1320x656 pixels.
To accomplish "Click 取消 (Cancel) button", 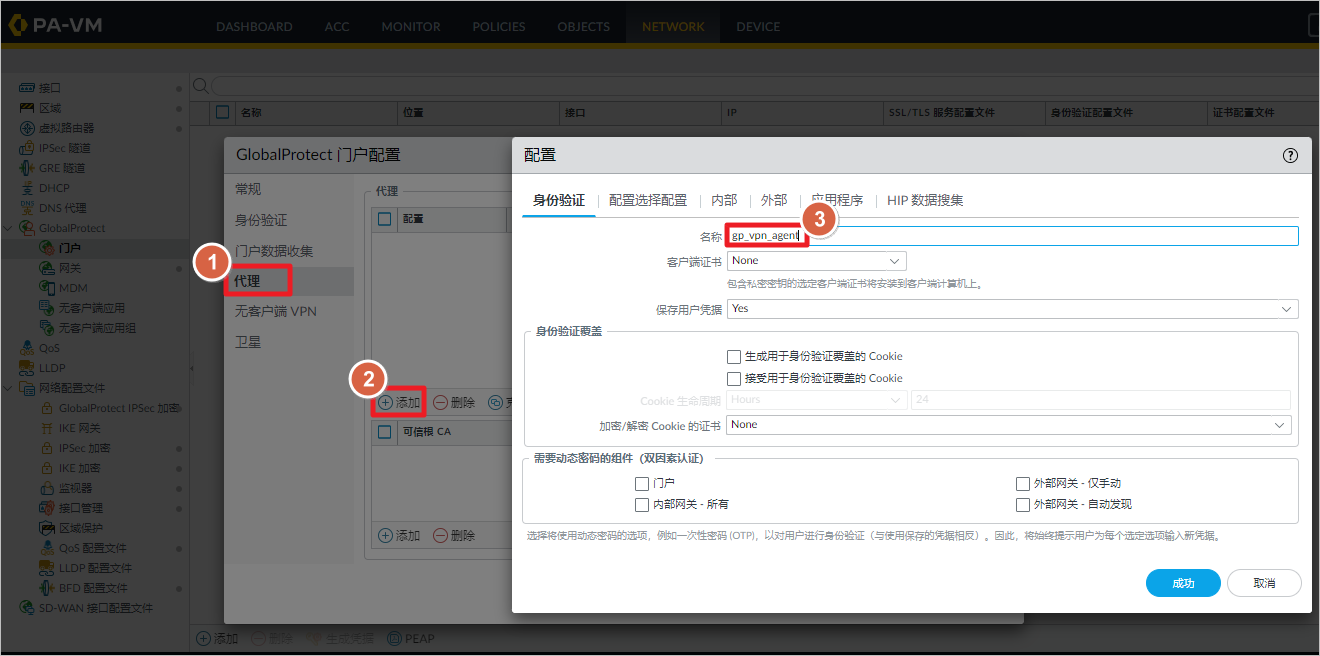I will pyautogui.click(x=1264, y=583).
